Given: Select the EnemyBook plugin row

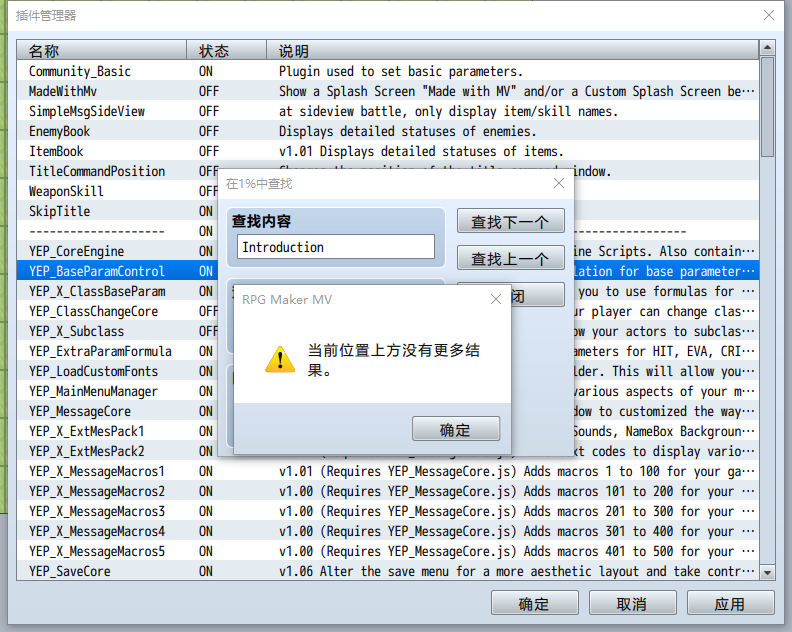Looking at the screenshot, I should click(x=387, y=131).
